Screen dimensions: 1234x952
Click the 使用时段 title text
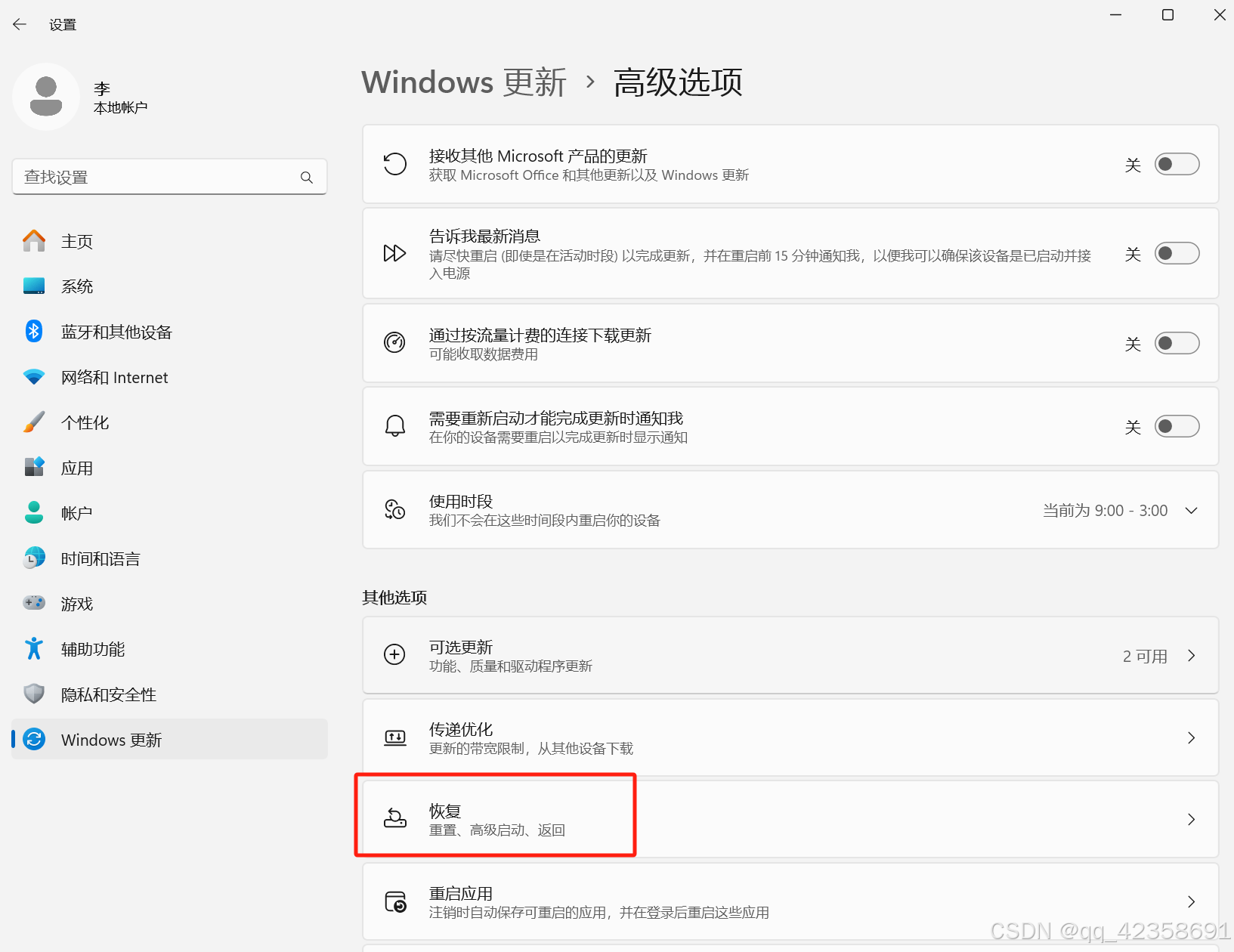click(x=461, y=502)
